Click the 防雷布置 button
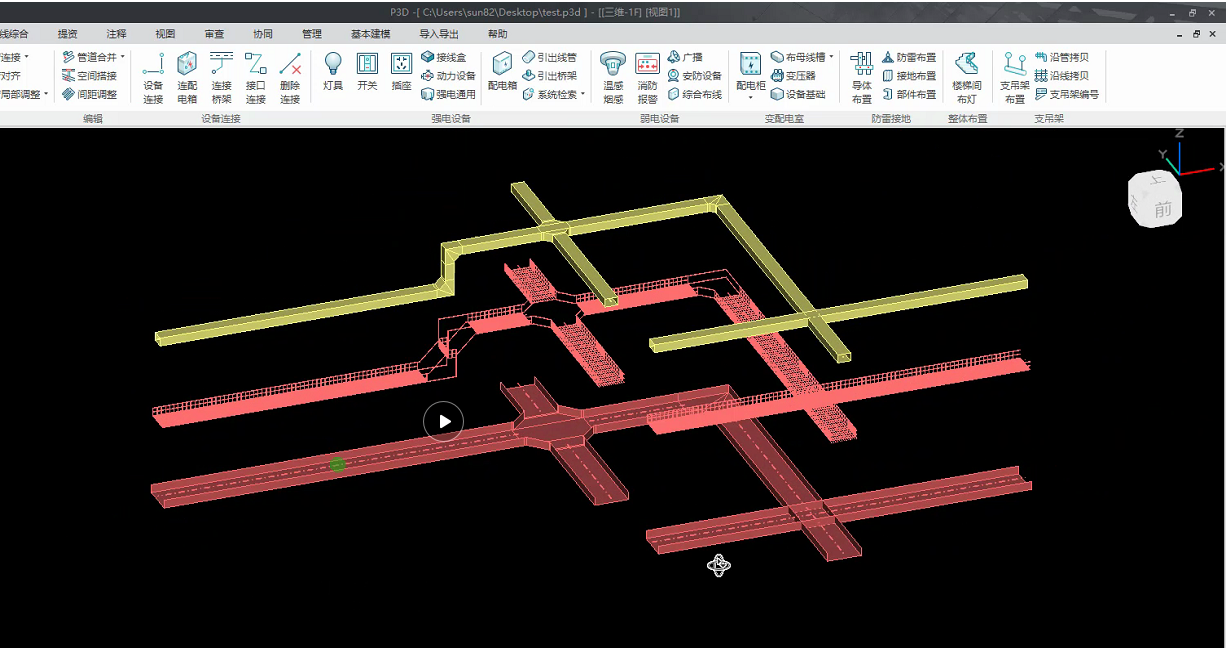1226x648 pixels. point(908,57)
